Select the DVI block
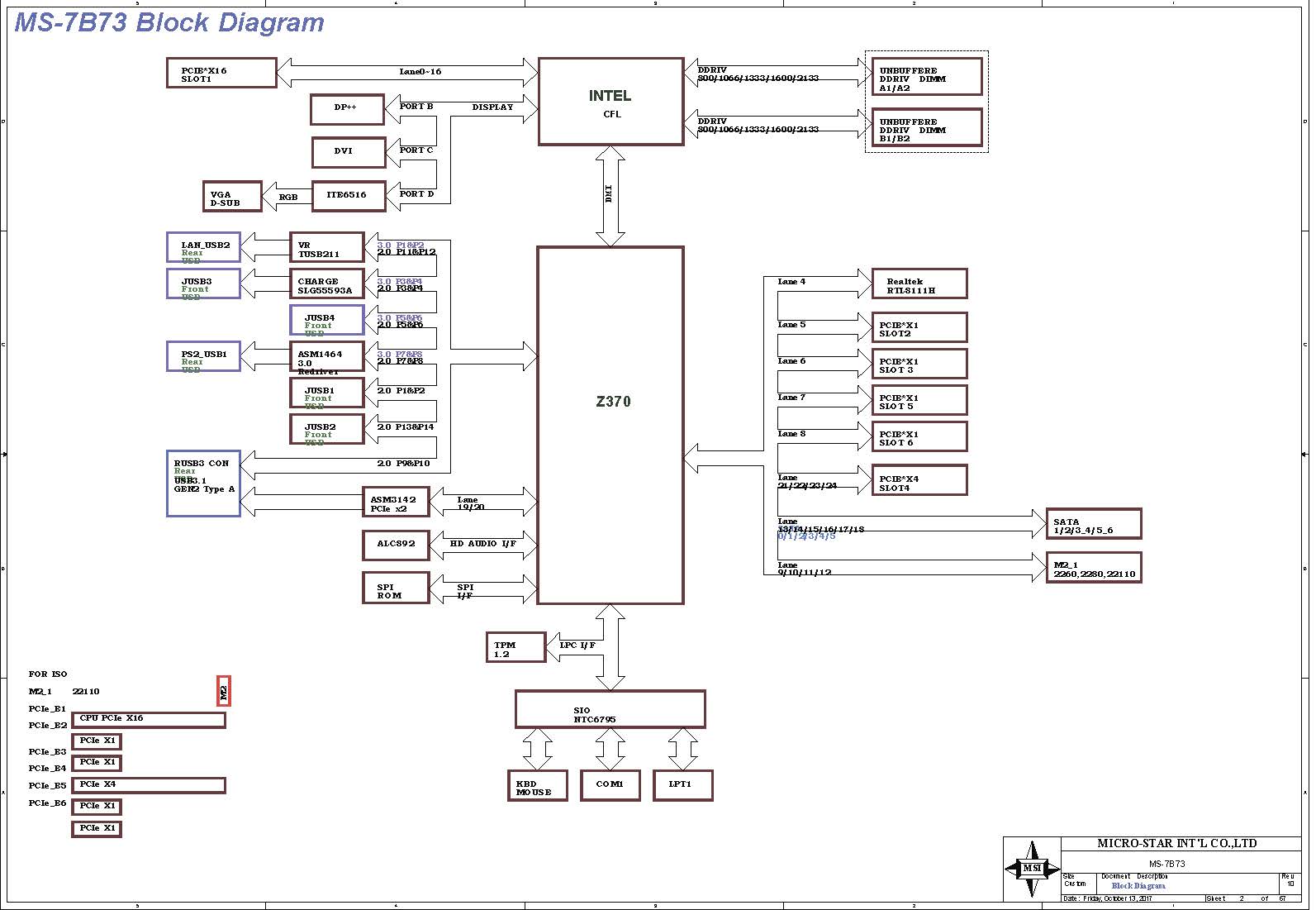Viewport: 1316px width, 910px height. coord(348,152)
